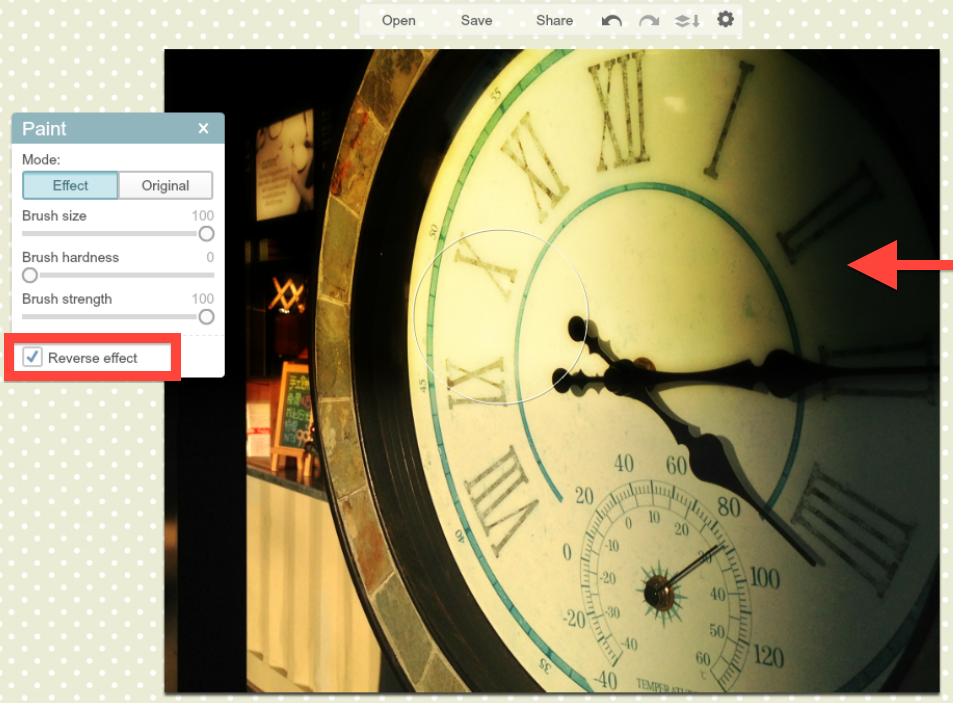Click the Brush strength slider handle
This screenshot has width=953, height=703.
click(207, 317)
